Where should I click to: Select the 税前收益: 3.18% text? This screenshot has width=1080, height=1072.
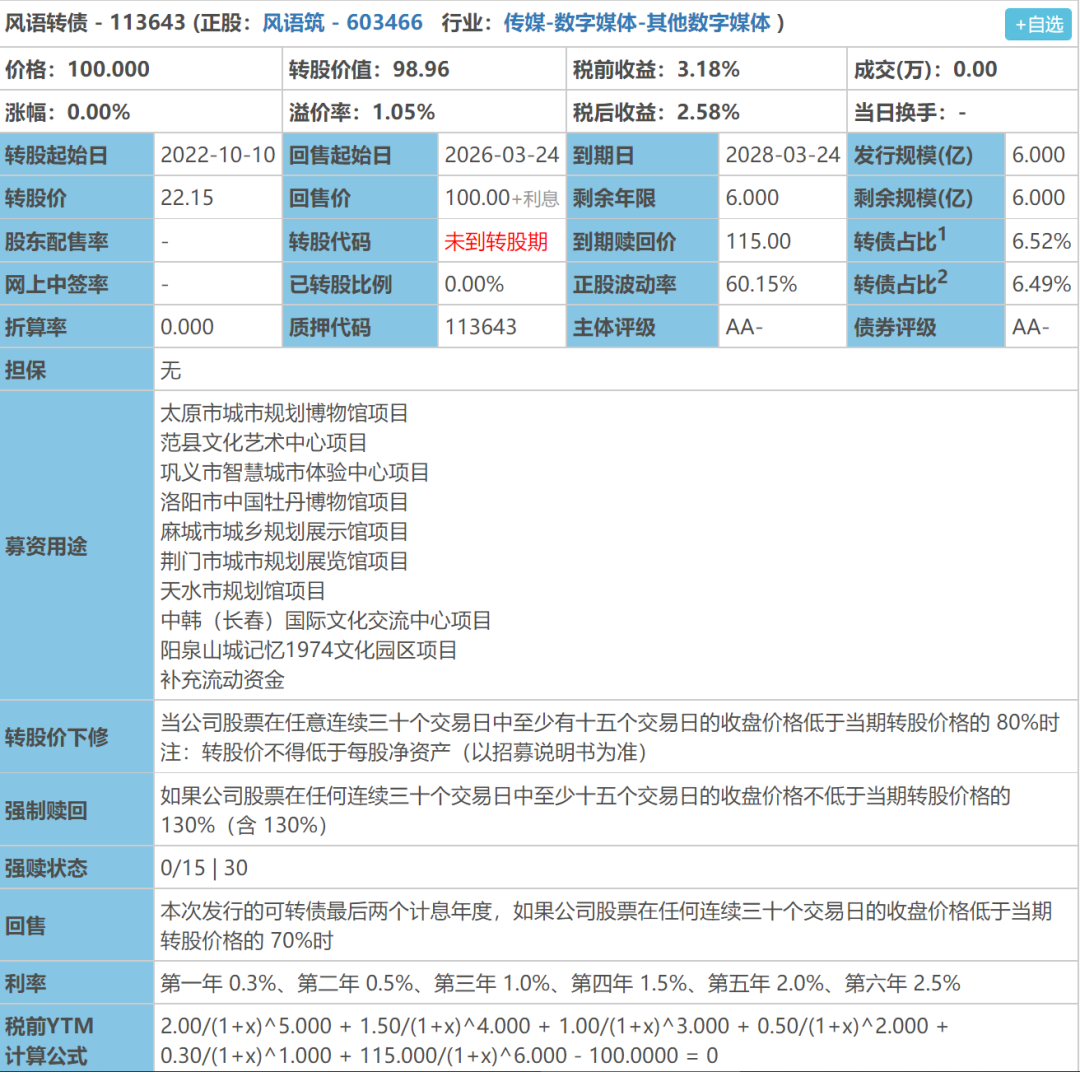click(656, 69)
